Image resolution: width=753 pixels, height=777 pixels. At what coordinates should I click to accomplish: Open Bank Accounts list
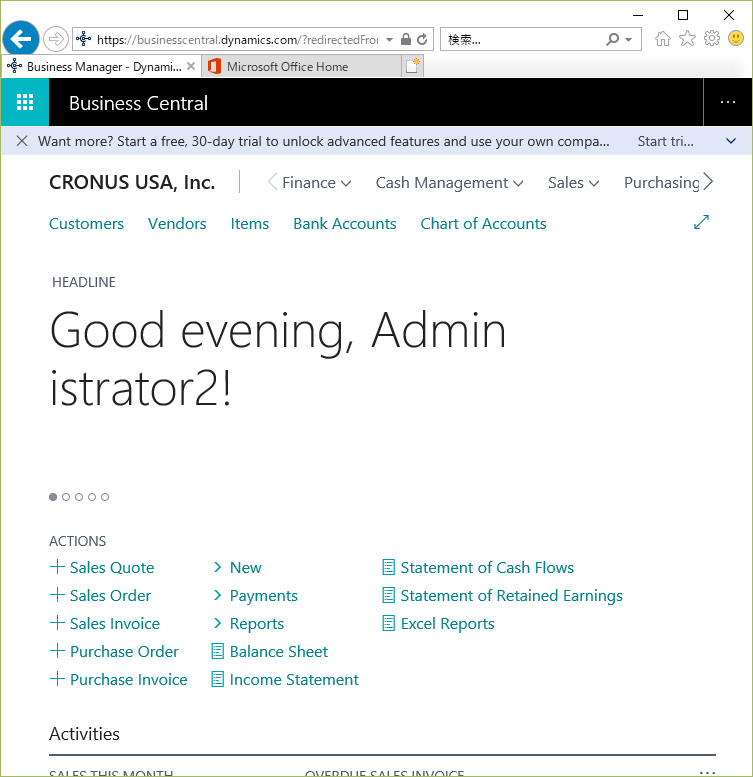click(x=345, y=223)
